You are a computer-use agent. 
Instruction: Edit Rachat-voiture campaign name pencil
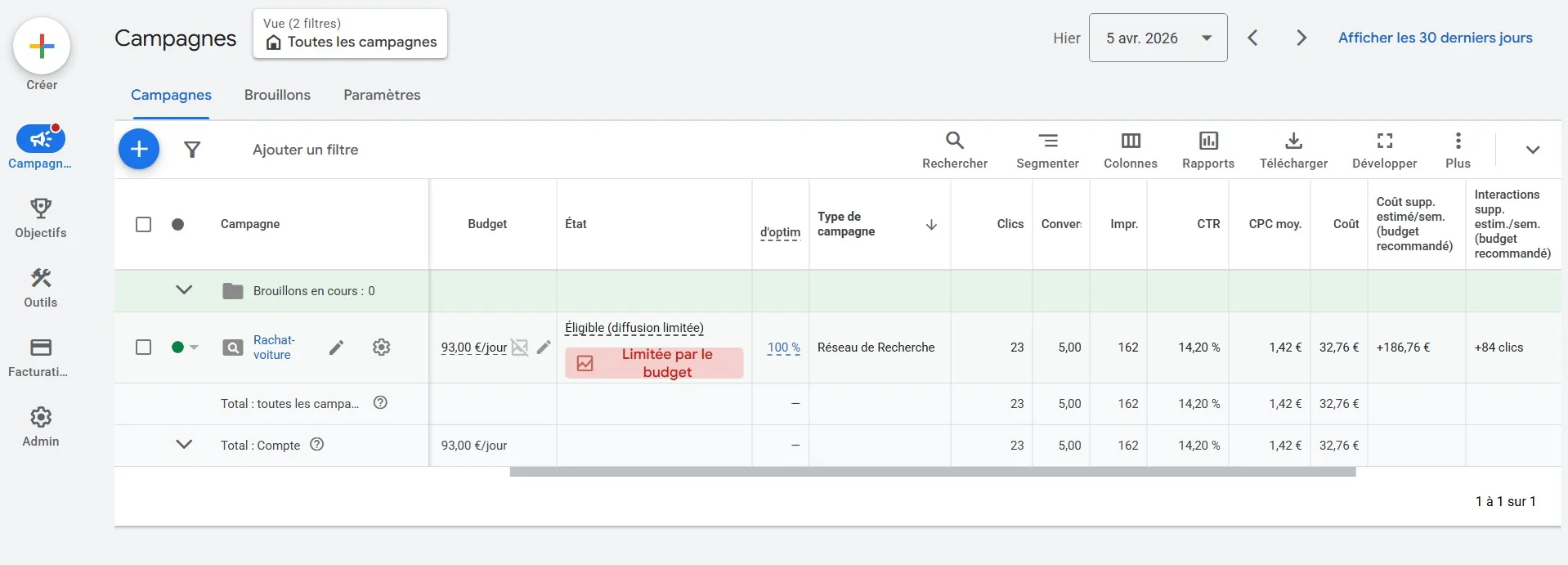click(336, 348)
